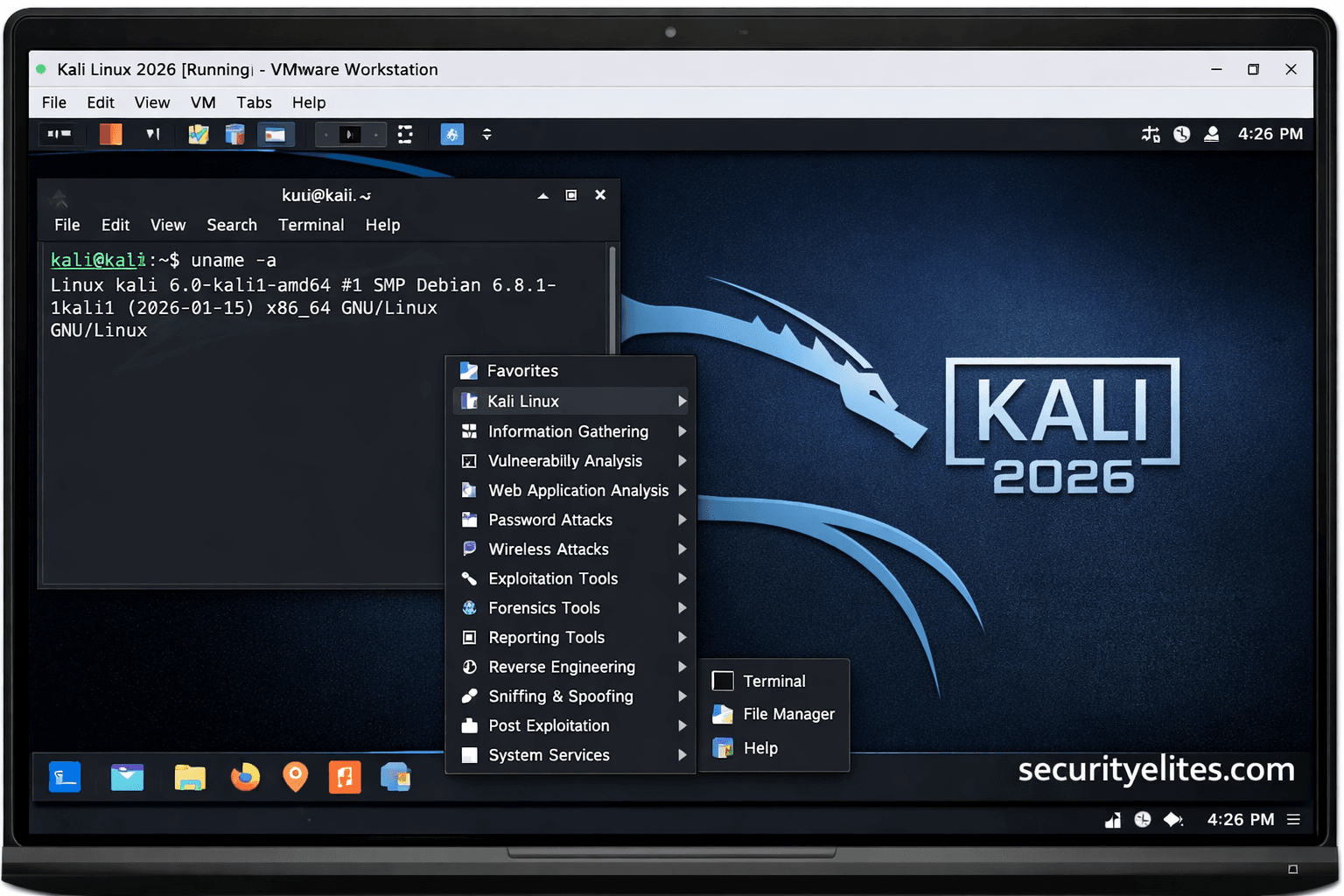Open the yellow folder in the dock

pos(189,777)
